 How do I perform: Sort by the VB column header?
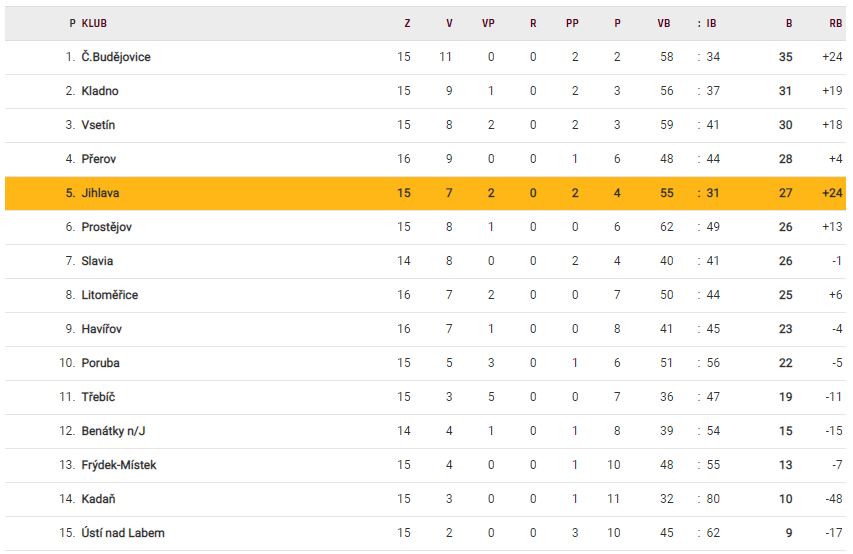(664, 23)
